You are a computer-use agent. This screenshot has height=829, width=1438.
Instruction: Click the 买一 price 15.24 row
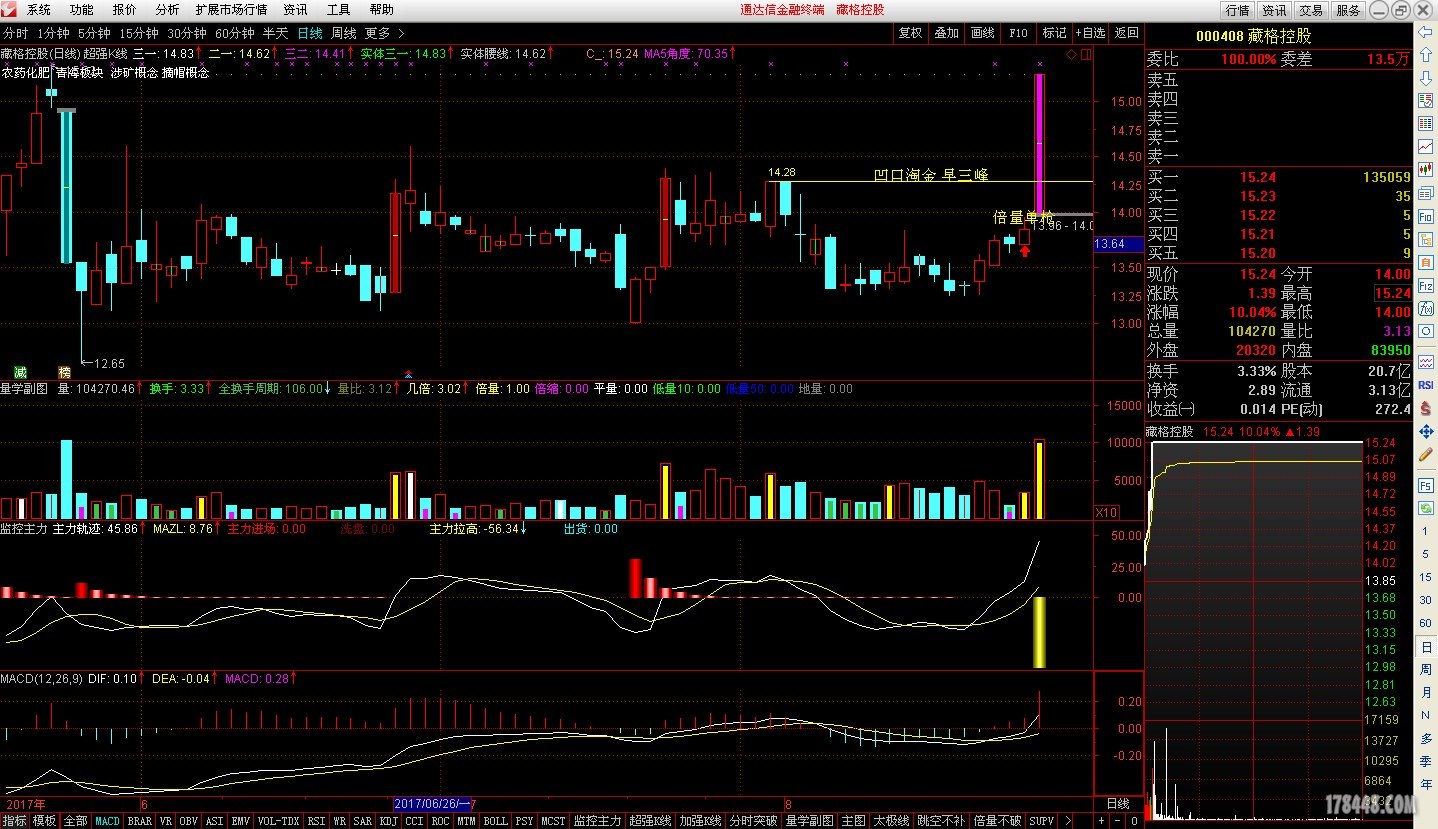pos(1279,177)
